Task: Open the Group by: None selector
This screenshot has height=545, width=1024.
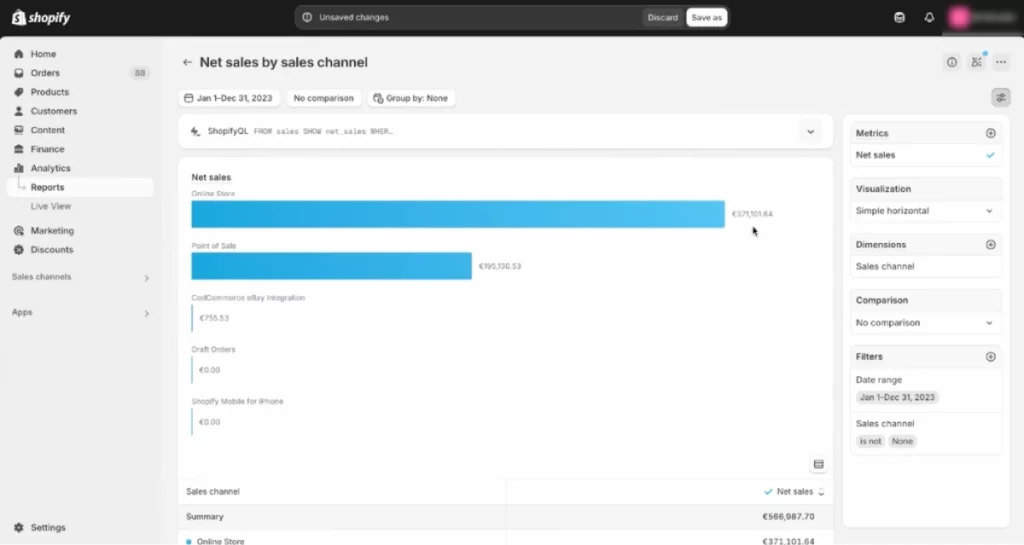Action: [411, 98]
